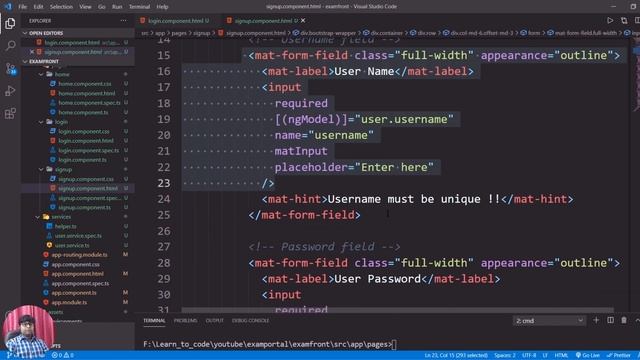This screenshot has height=360, width=640.
Task: Open Explorer more actions ellipsis menu
Action: (123, 20)
